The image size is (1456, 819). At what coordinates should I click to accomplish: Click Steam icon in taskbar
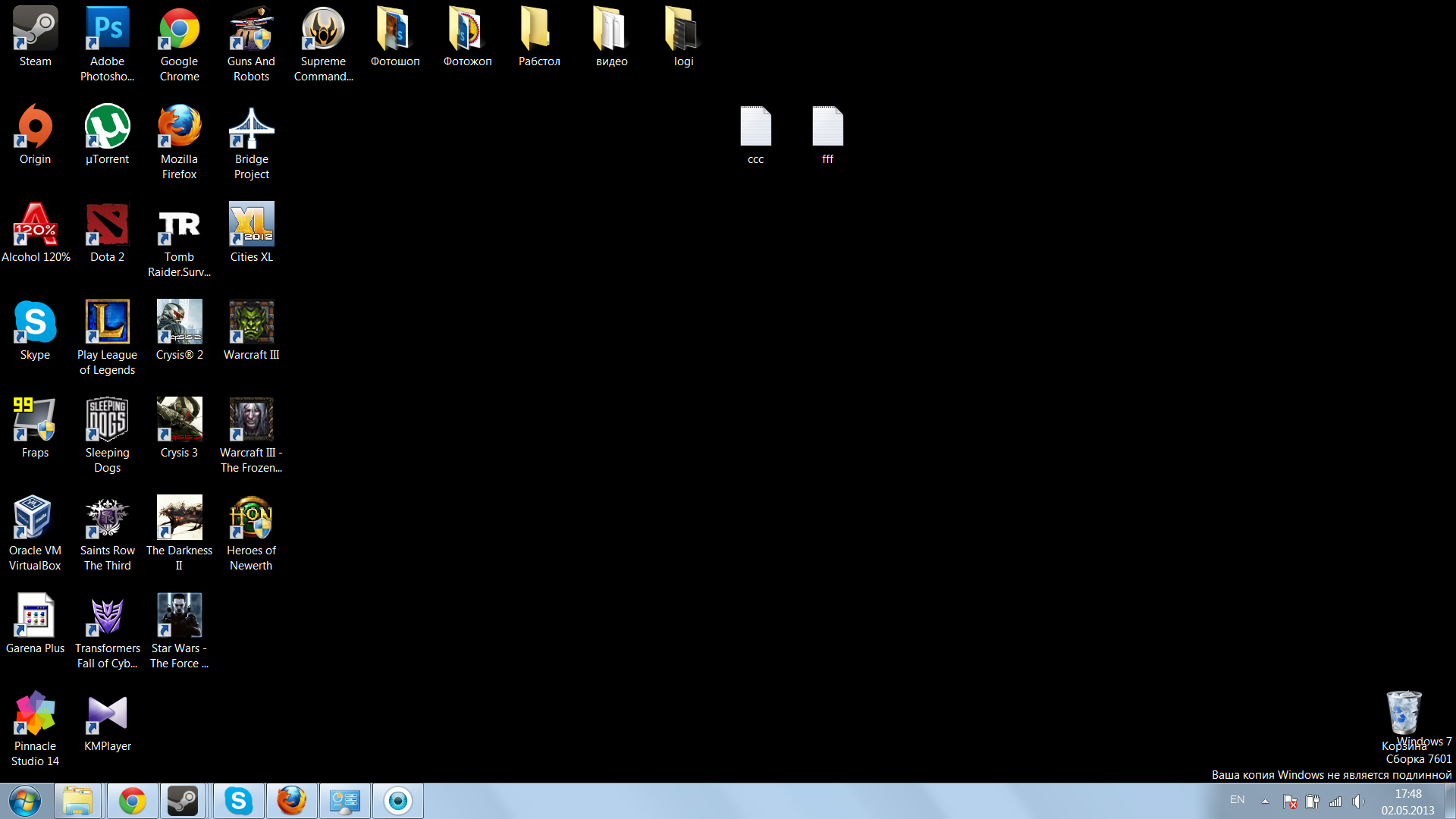coord(183,801)
